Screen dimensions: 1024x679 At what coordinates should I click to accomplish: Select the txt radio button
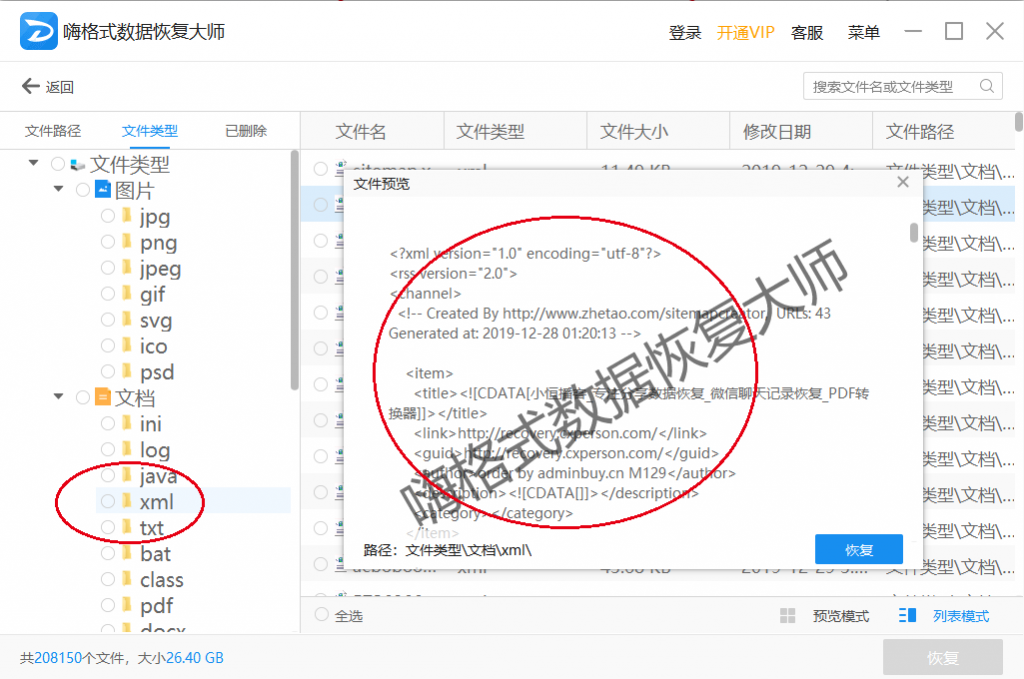108,527
